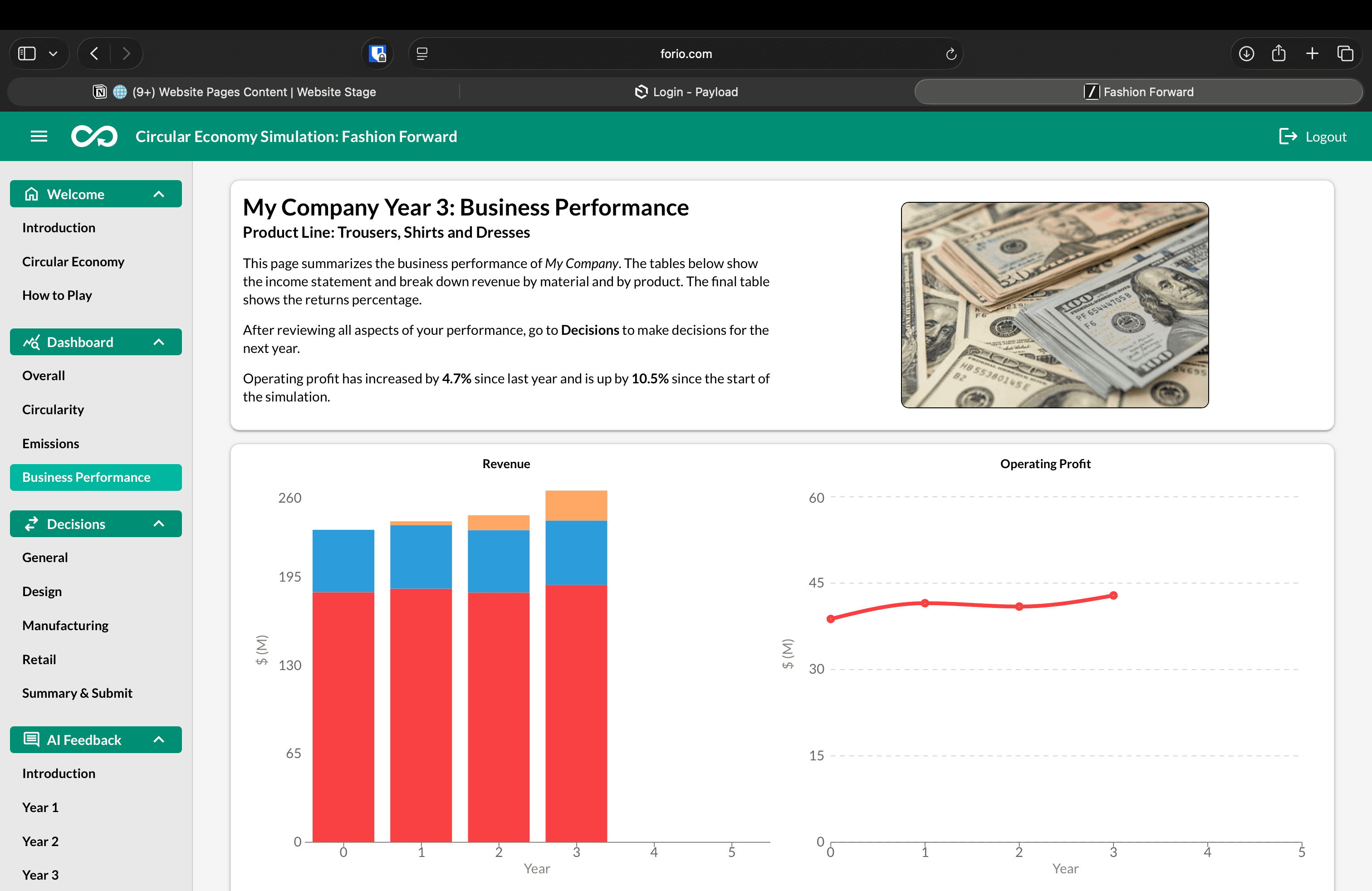Show tab overview icon
This screenshot has height=891, width=1372.
[x=1345, y=54]
